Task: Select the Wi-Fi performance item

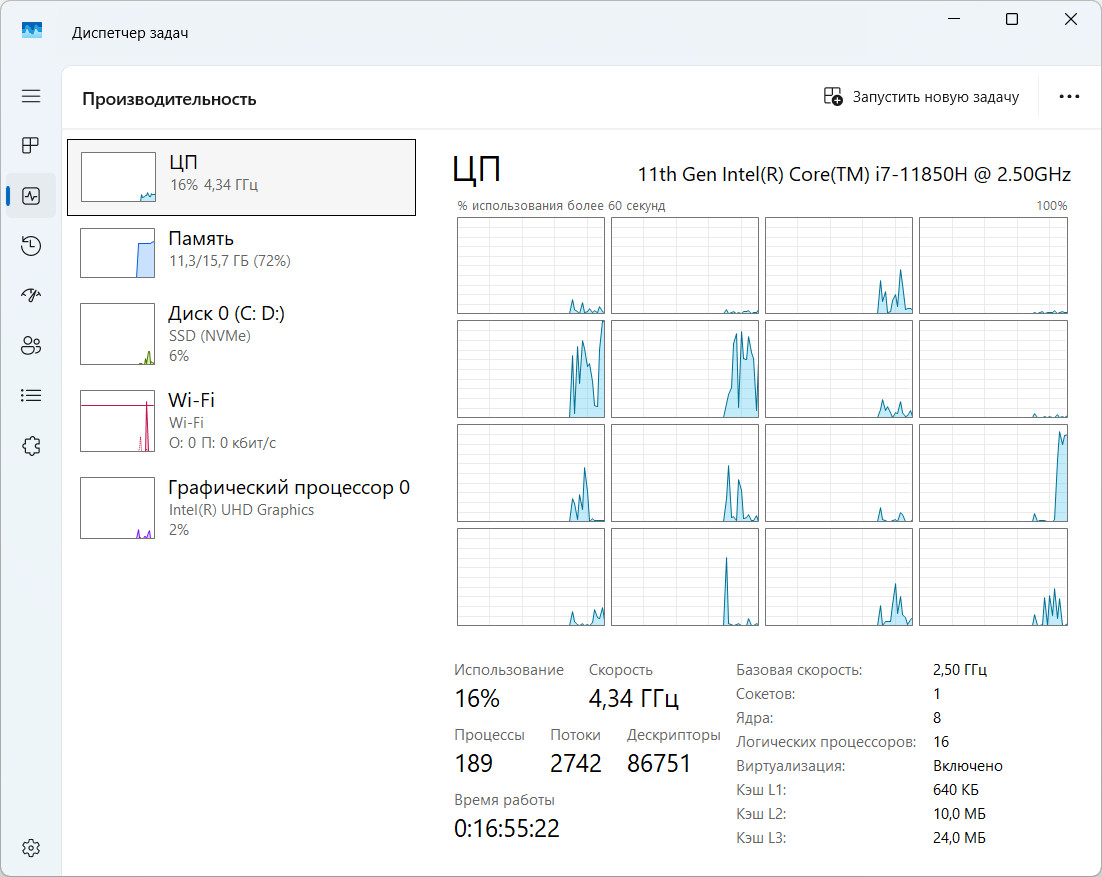Action: coord(241,422)
